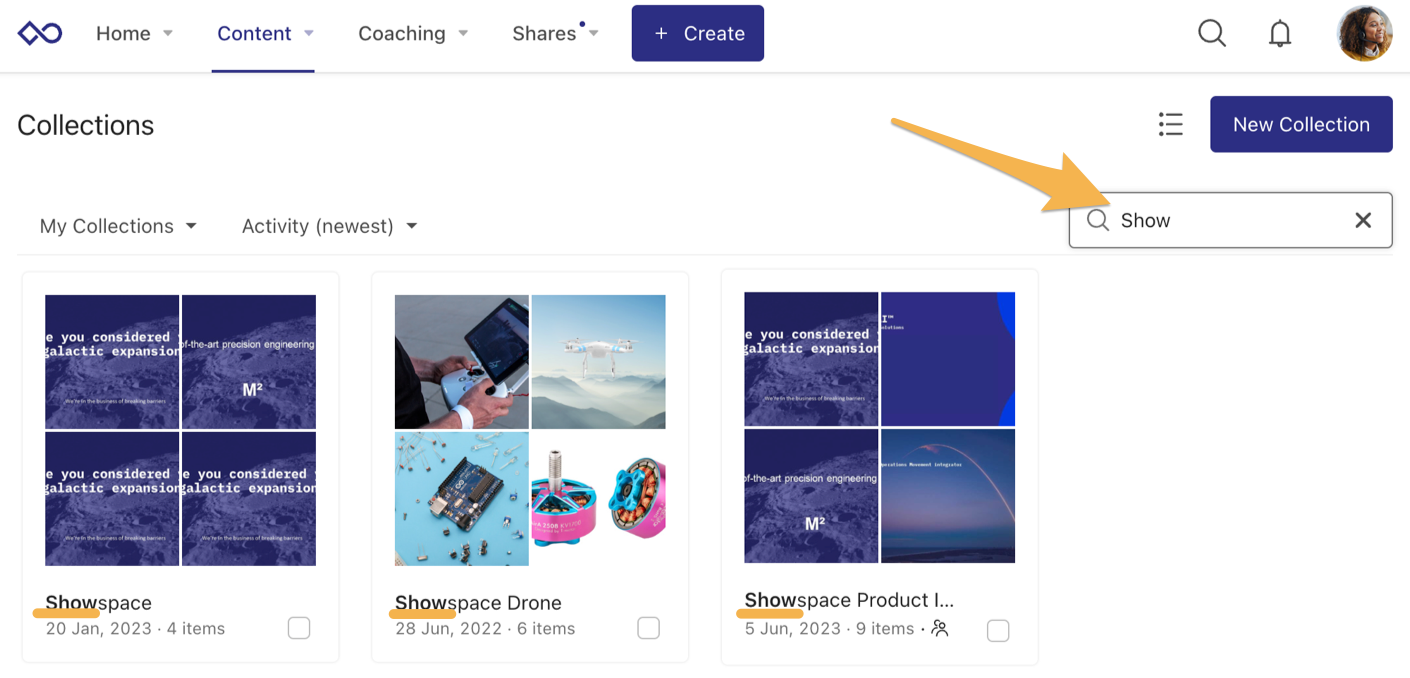
Task: Open the Shares menu
Action: tap(555, 33)
